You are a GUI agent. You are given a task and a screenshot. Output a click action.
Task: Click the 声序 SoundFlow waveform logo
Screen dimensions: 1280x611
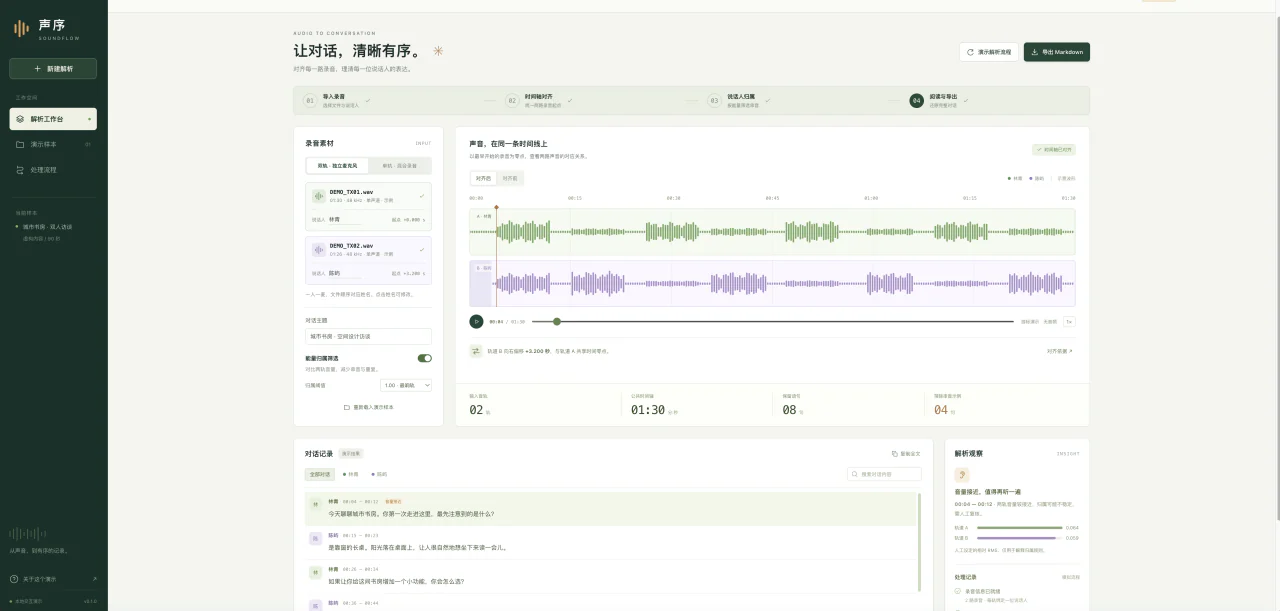coord(21,28)
